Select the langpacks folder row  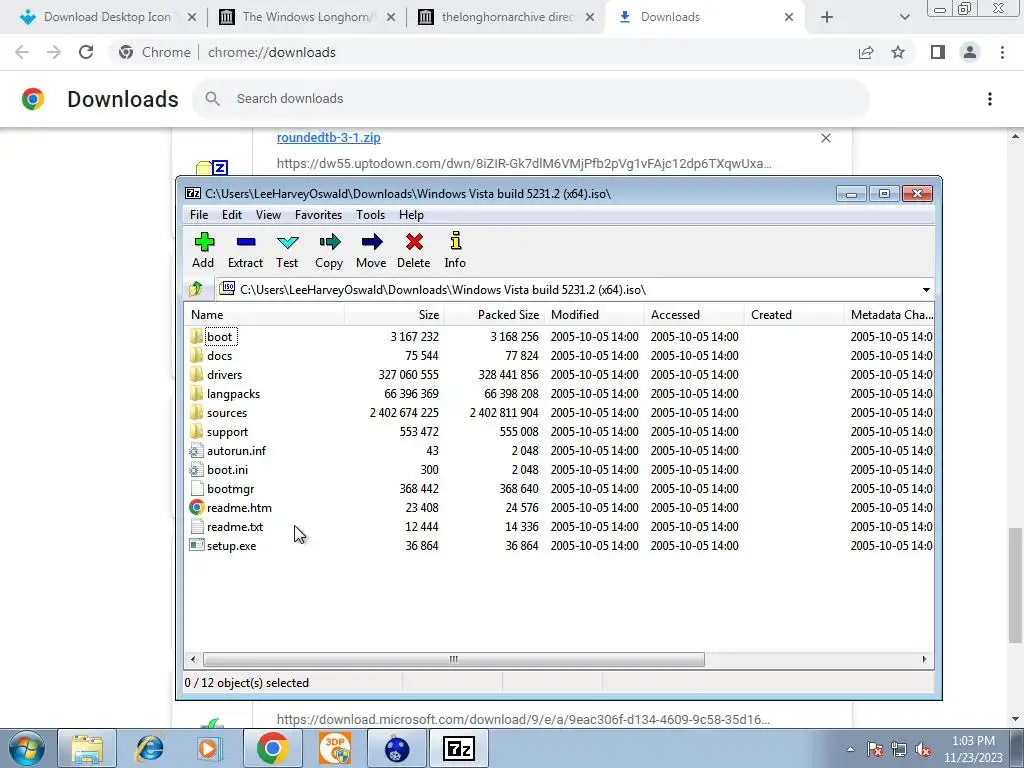559,393
